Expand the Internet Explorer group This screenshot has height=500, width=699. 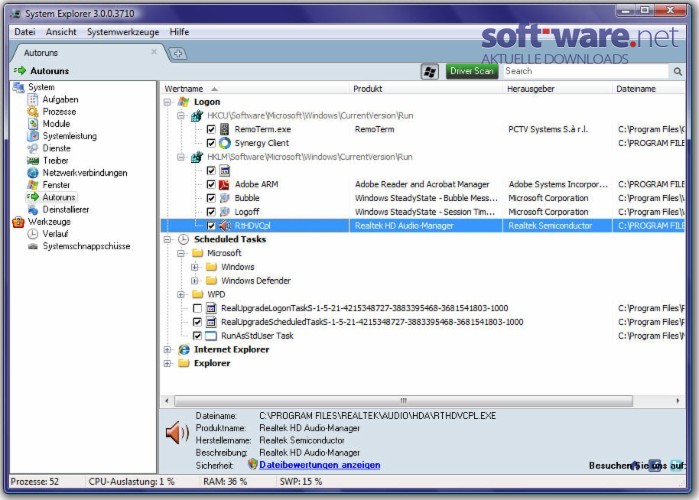coord(168,350)
